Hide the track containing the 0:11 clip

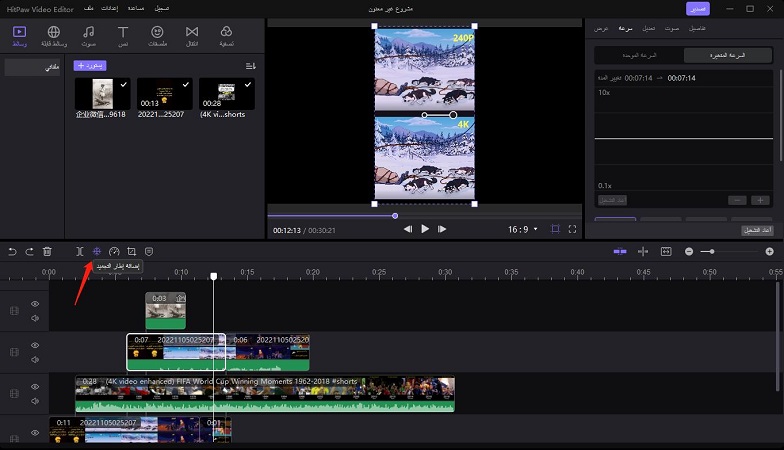35,433
